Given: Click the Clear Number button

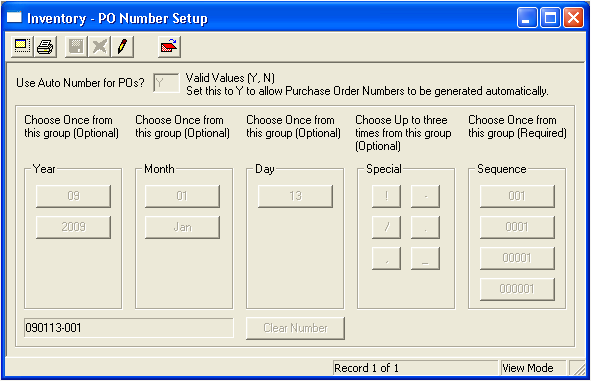Looking at the screenshot, I should [x=296, y=328].
